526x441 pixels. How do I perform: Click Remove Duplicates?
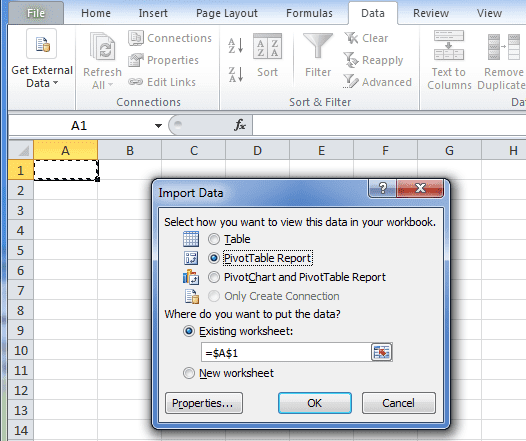tap(502, 60)
